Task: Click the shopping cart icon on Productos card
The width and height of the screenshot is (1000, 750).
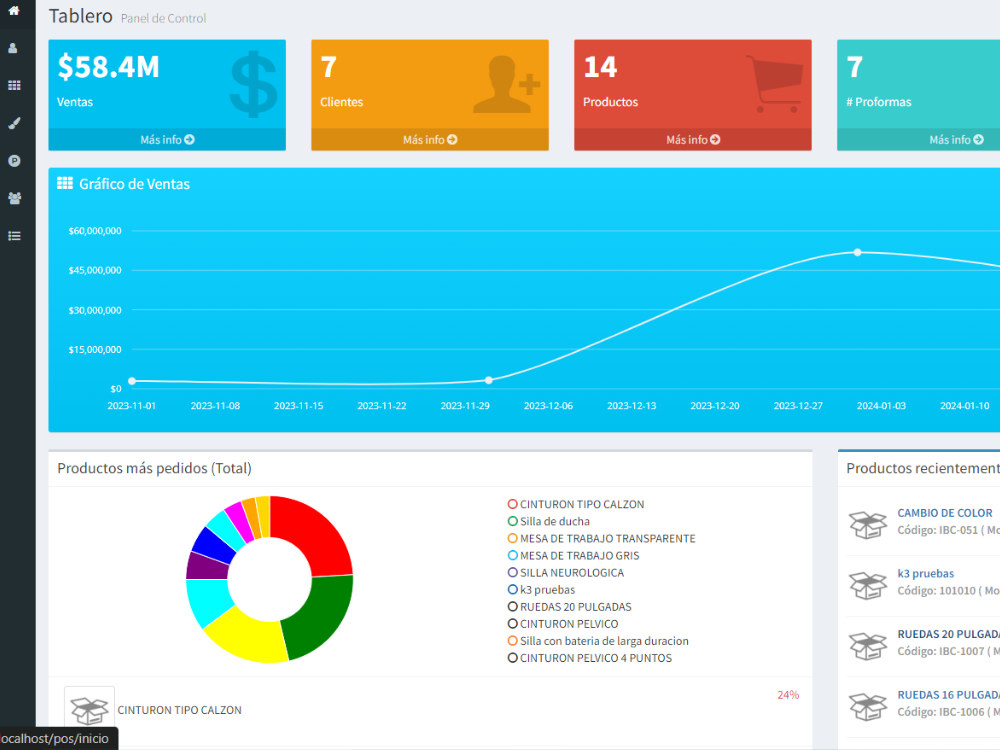Action: click(775, 84)
